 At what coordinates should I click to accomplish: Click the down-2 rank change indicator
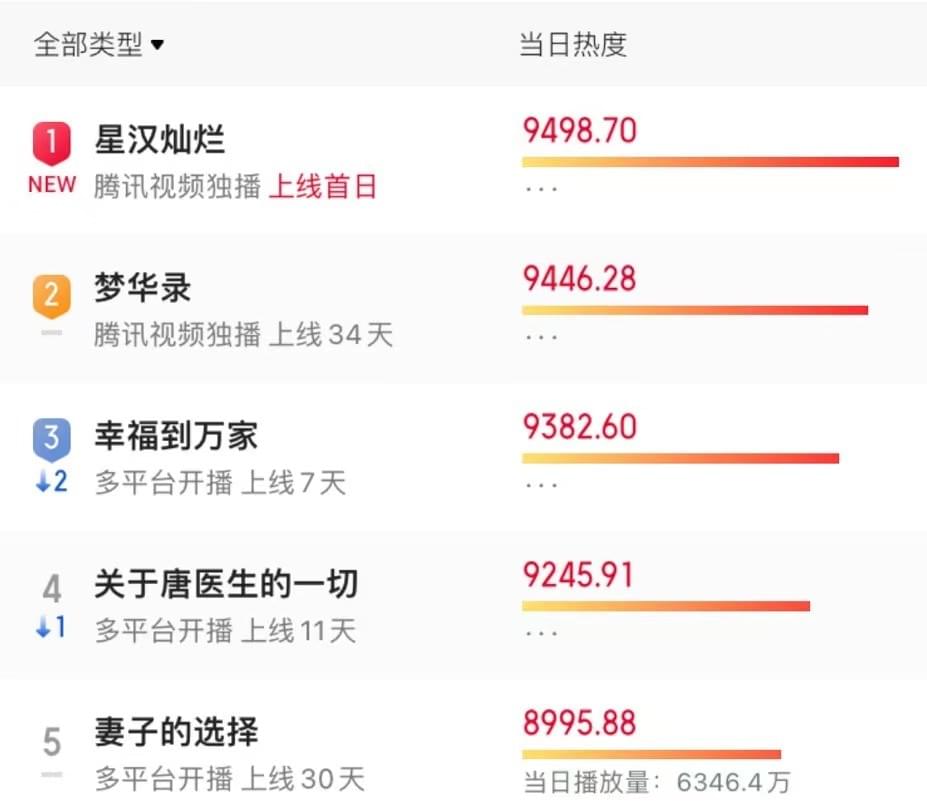click(52, 482)
